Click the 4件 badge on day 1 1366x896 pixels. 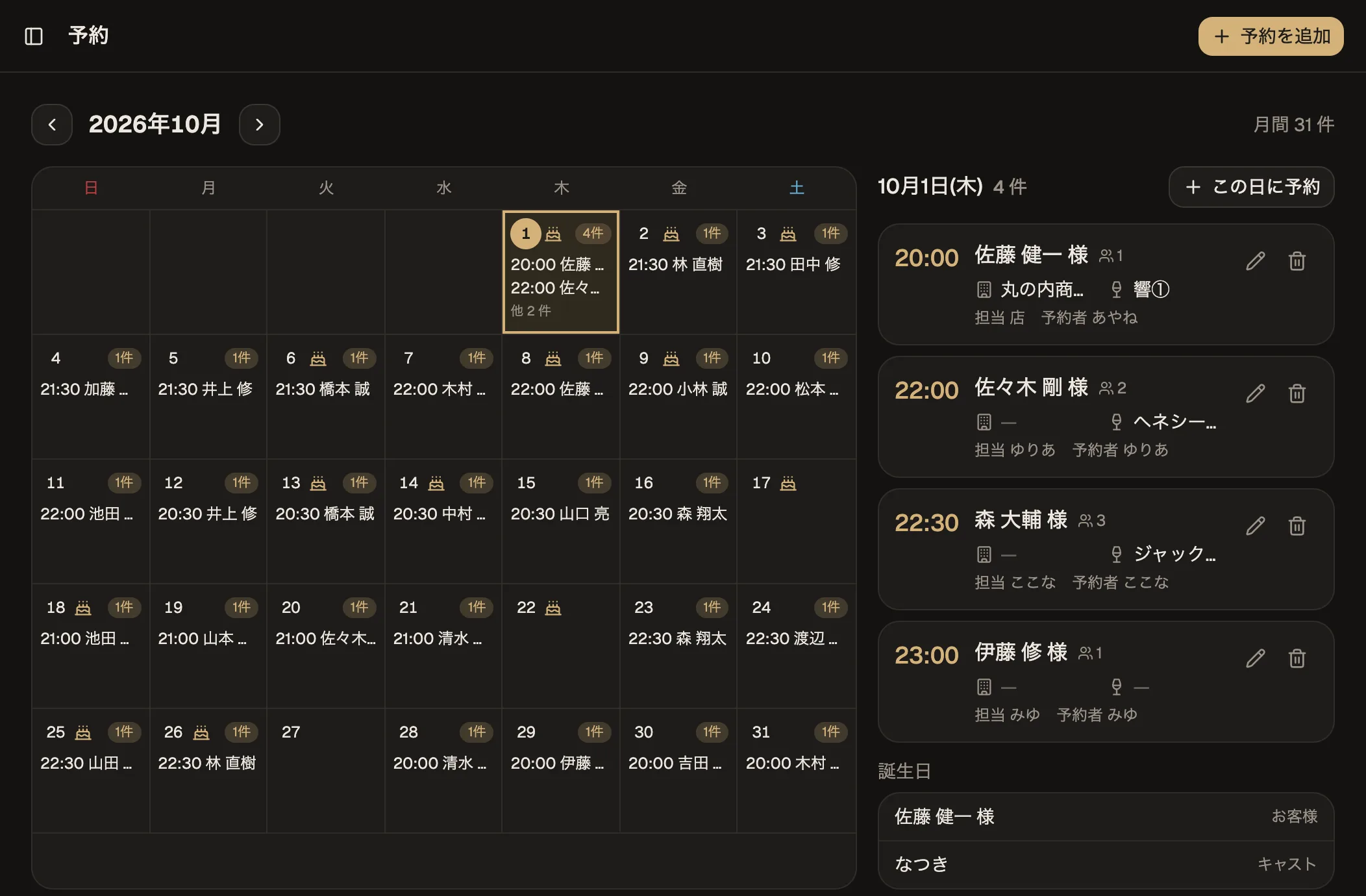[x=593, y=234]
